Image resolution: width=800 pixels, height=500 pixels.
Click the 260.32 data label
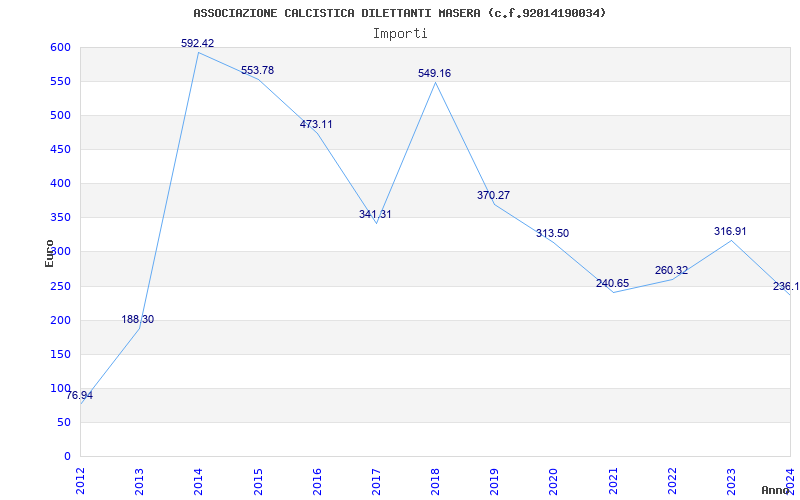click(671, 270)
